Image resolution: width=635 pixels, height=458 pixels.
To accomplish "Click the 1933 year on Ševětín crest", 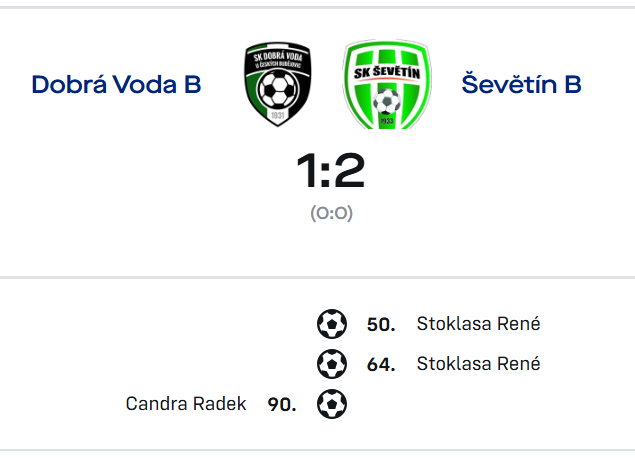I will (x=387, y=121).
